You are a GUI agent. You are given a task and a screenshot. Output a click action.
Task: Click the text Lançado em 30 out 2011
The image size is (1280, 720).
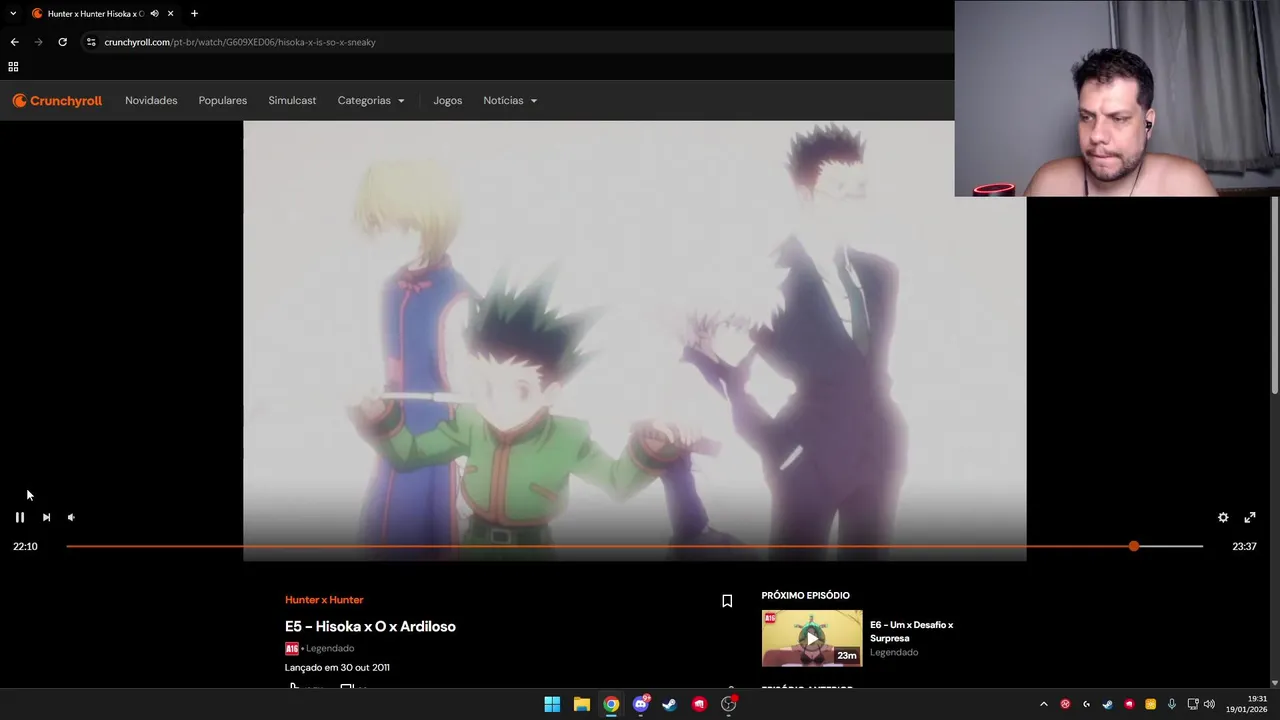click(337, 667)
